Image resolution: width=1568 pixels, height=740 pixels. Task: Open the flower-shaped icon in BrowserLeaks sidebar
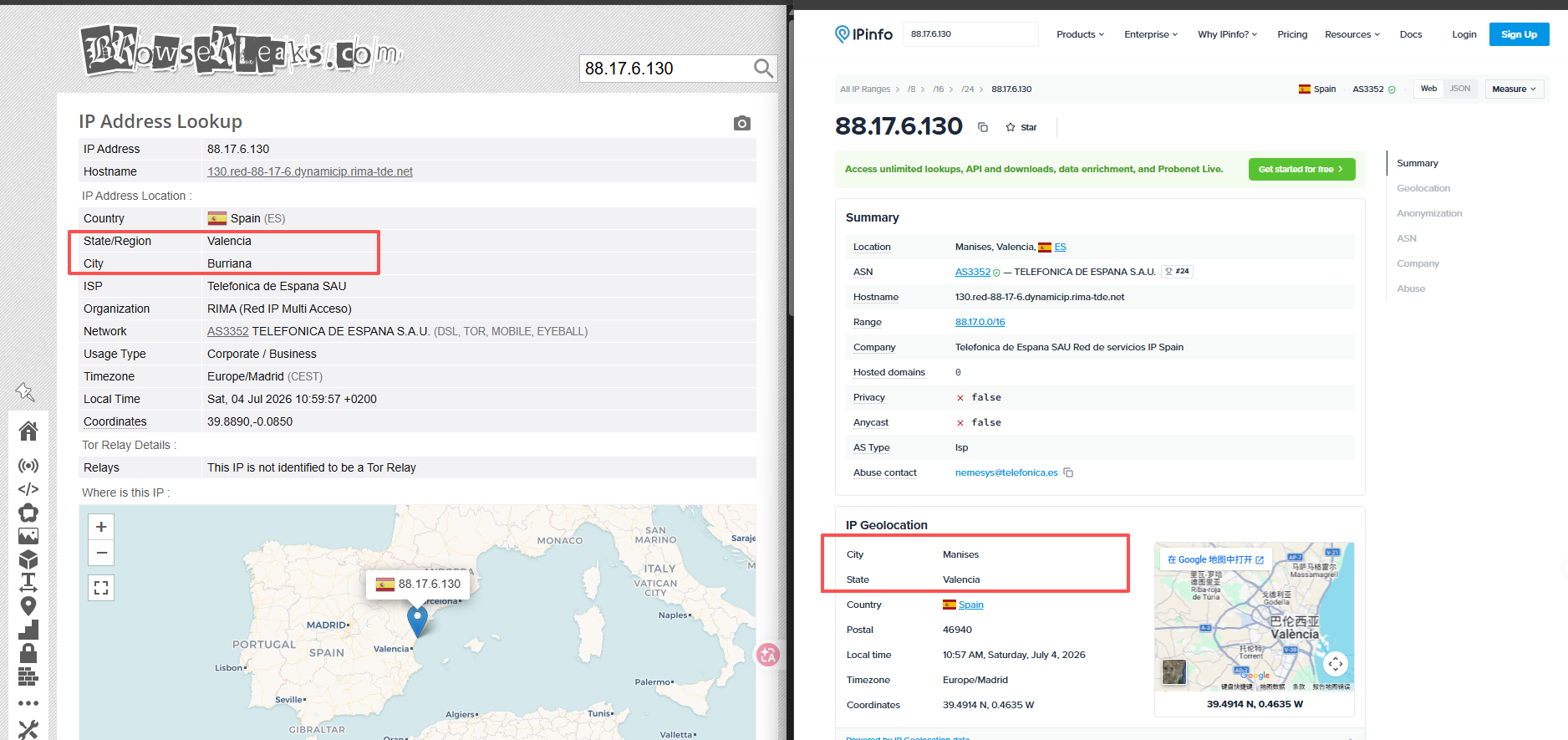pos(28,513)
